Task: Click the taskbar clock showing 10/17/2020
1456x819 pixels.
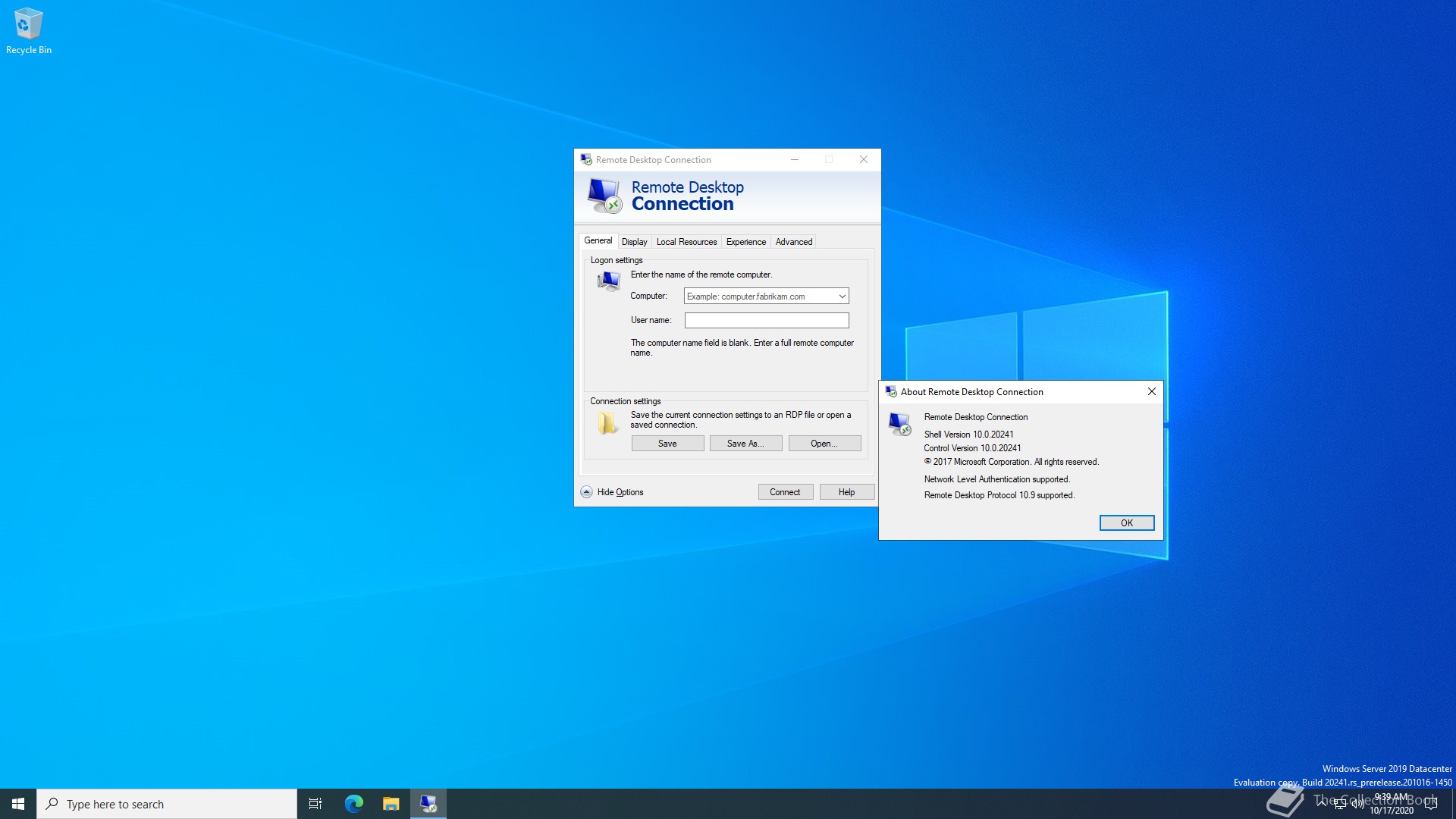Action: (x=1391, y=804)
